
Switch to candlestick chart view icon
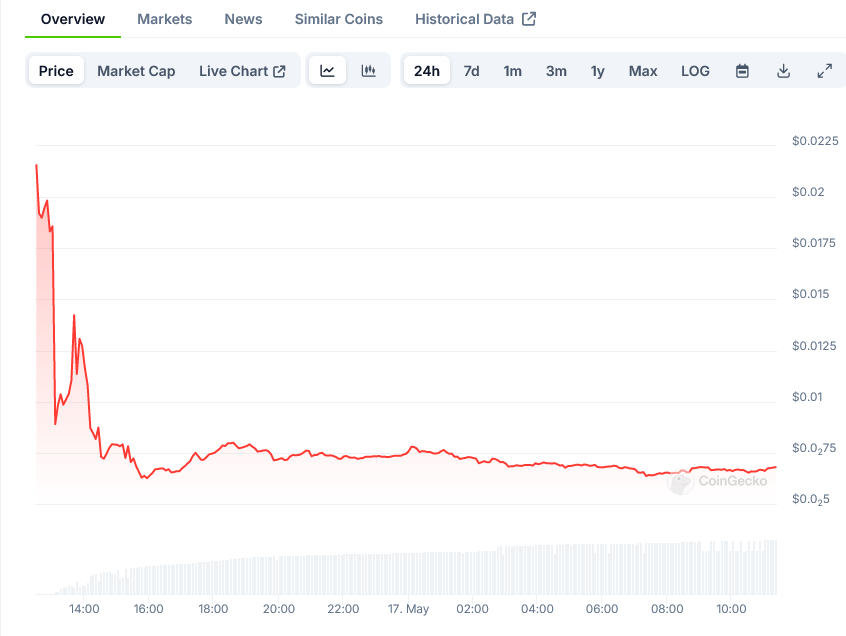click(x=368, y=71)
